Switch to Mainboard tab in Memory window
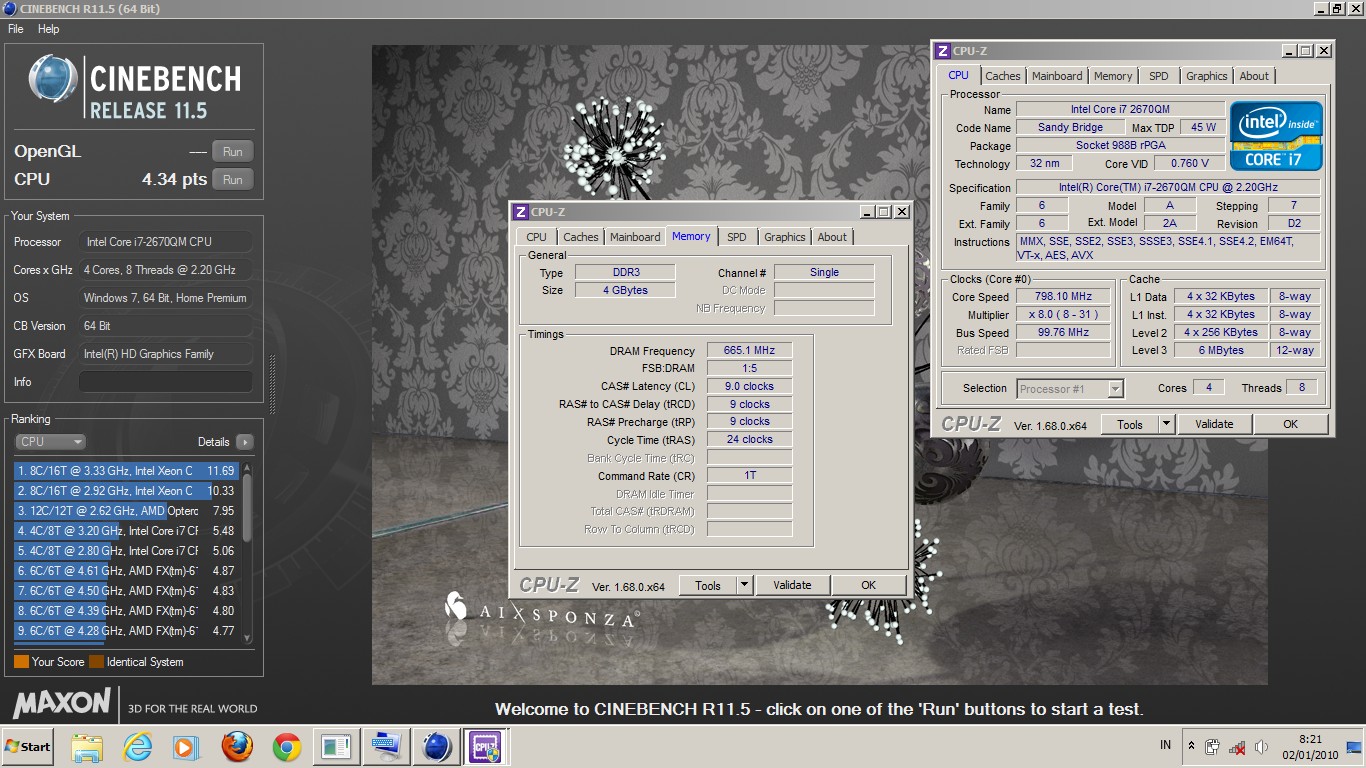 click(635, 237)
